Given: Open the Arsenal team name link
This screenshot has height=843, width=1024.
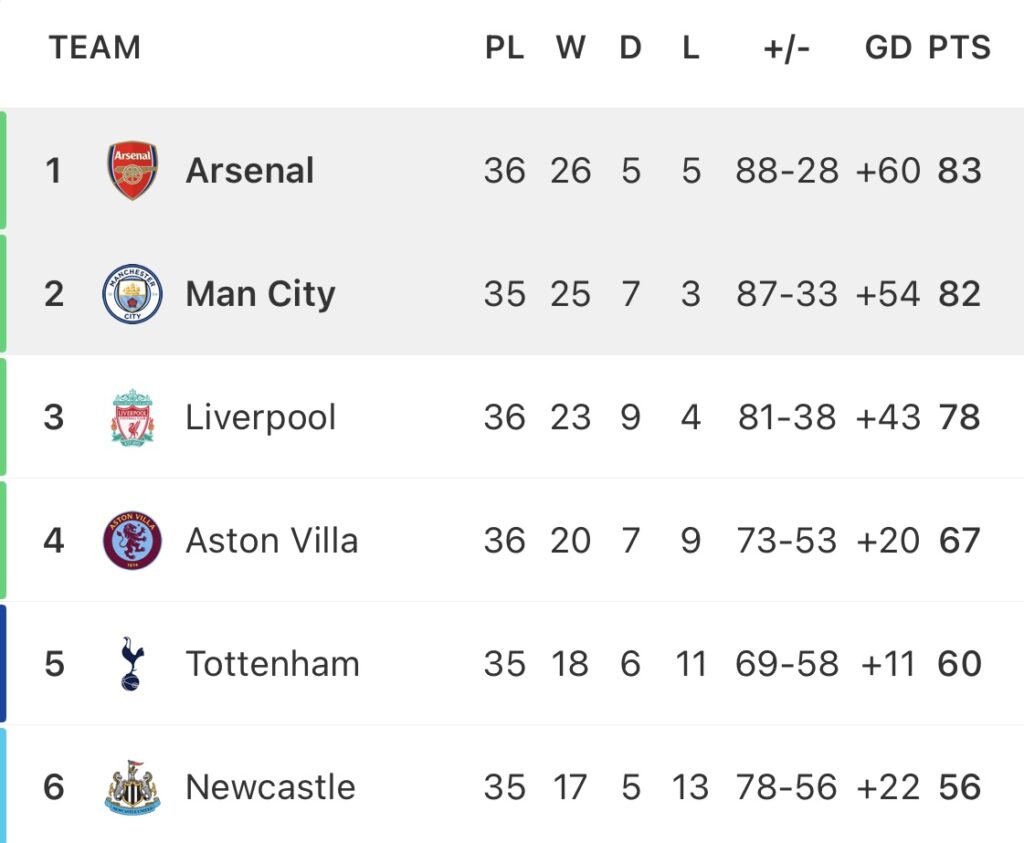Looking at the screenshot, I should (250, 170).
